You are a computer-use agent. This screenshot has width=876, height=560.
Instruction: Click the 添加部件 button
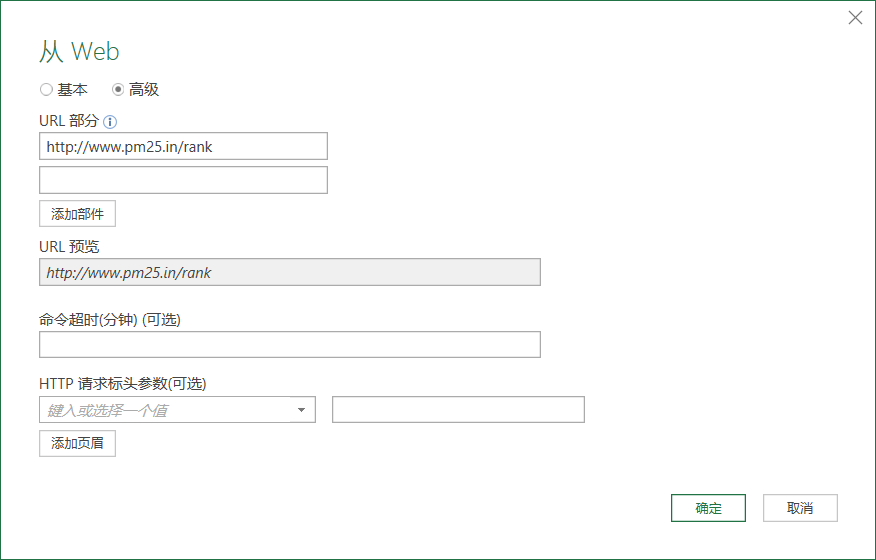coord(77,213)
